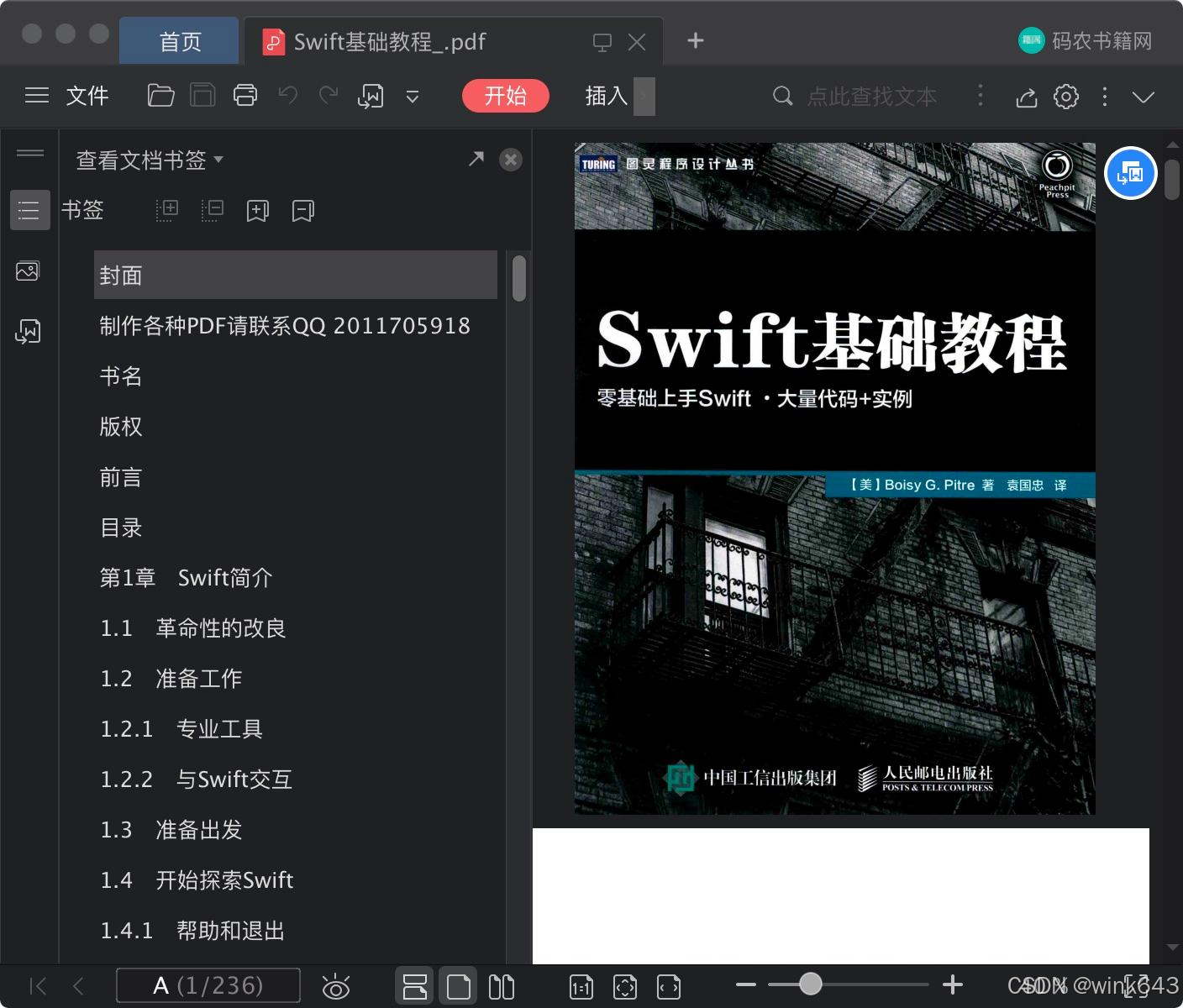Click the 点此查找文本 search field

click(x=871, y=97)
